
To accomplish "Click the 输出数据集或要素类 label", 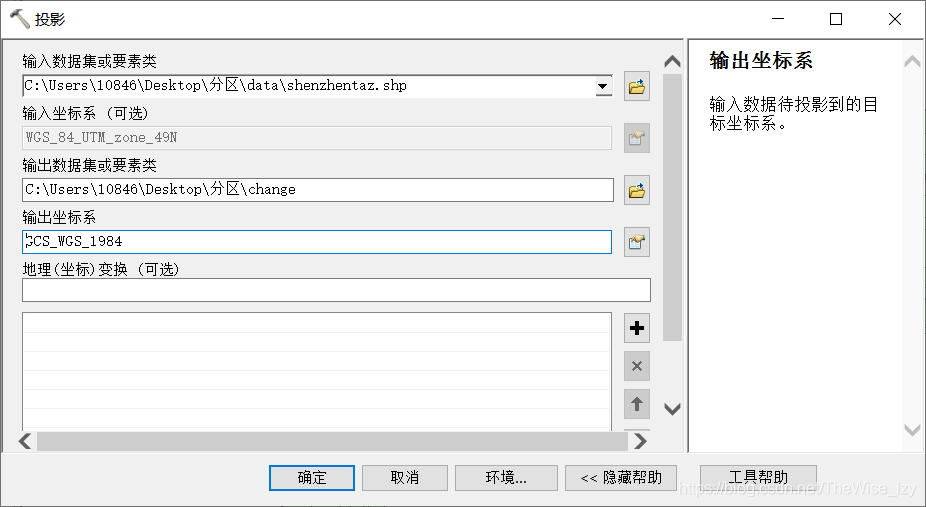I will pos(89,165).
